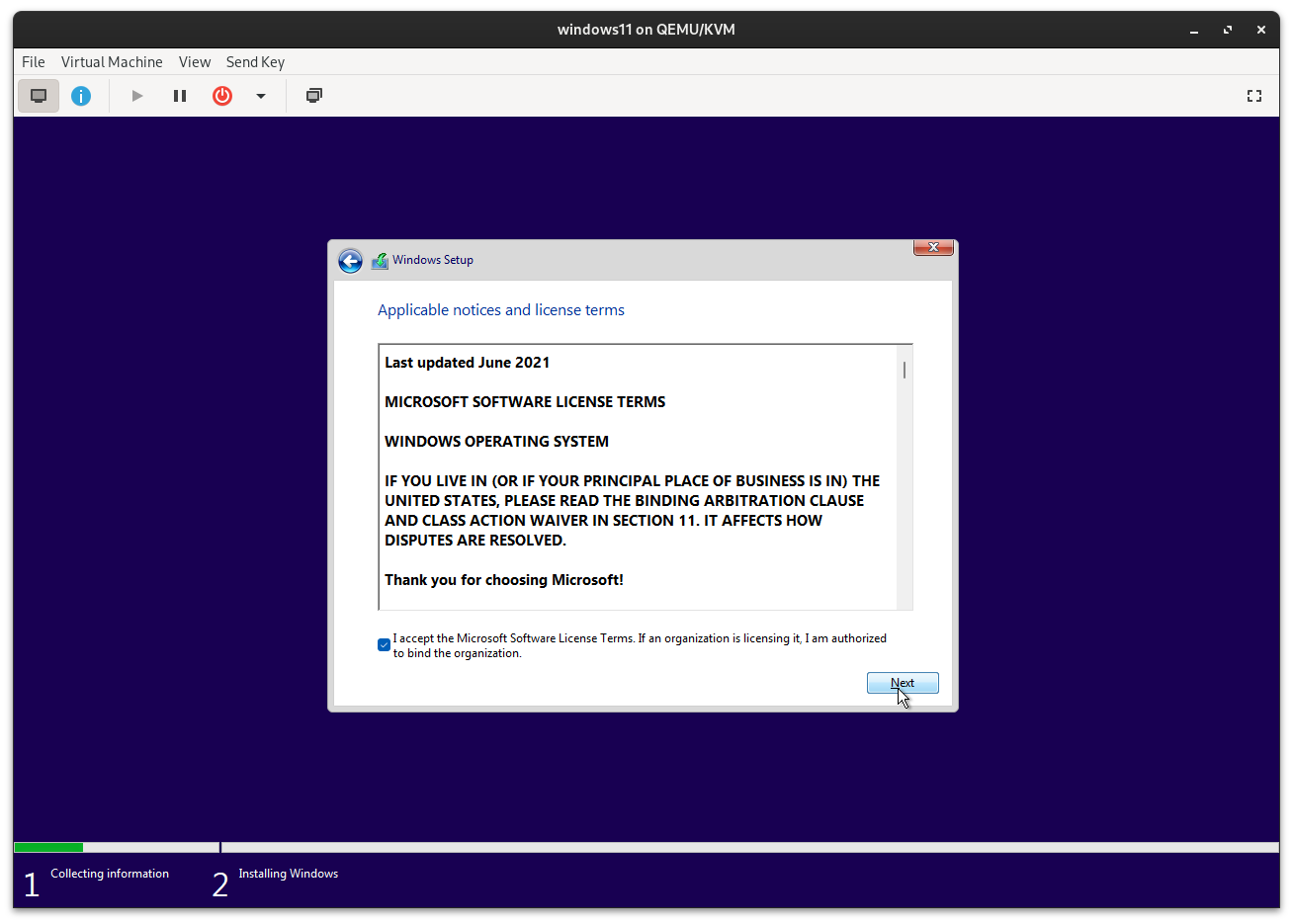The height and width of the screenshot is (924, 1293).
Task: Click 'Thank you for choosing Microsoft!' text
Action: (504, 580)
